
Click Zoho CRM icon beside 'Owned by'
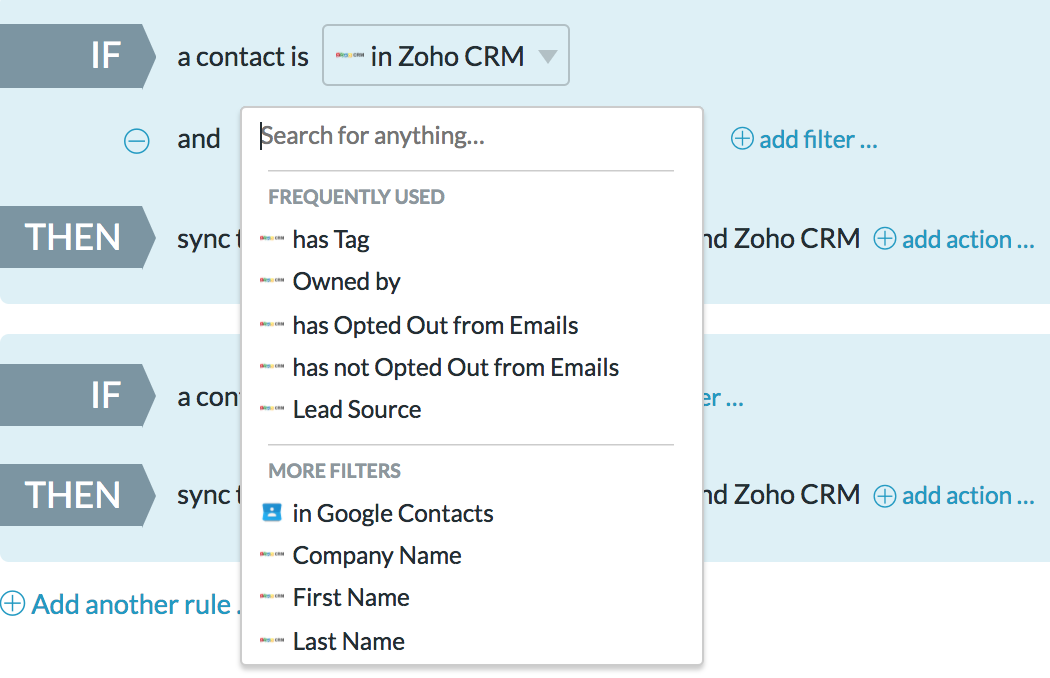272,280
